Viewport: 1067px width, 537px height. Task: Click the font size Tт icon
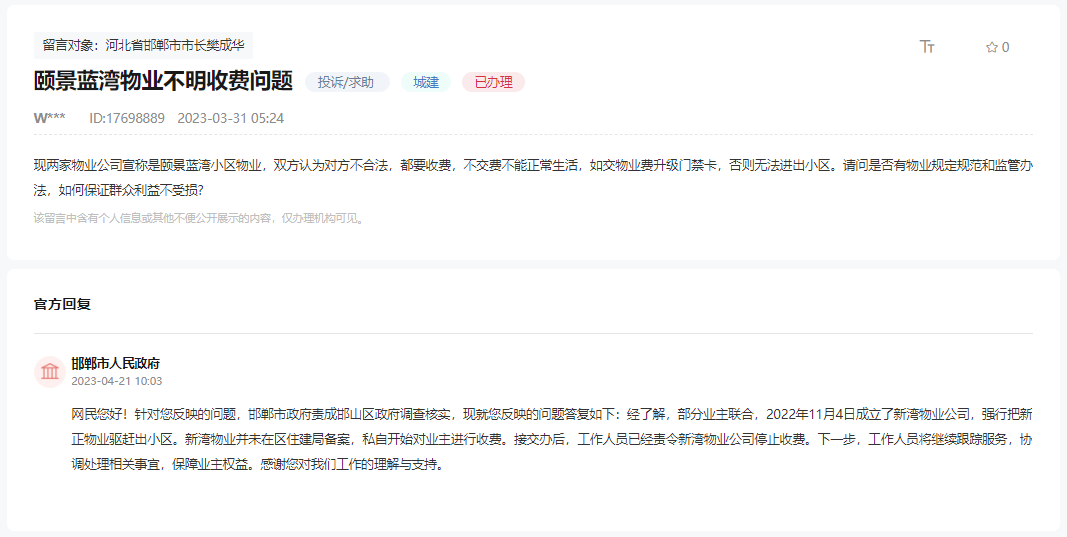(x=927, y=46)
